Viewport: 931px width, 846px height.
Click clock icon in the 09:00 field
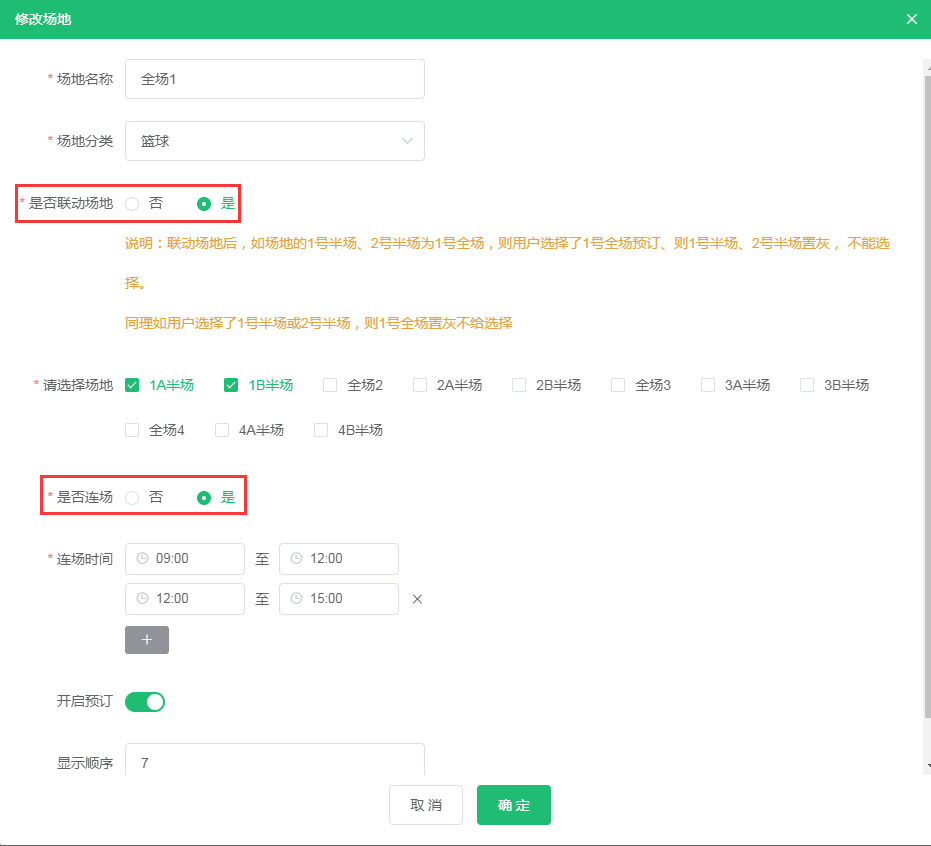[142, 559]
